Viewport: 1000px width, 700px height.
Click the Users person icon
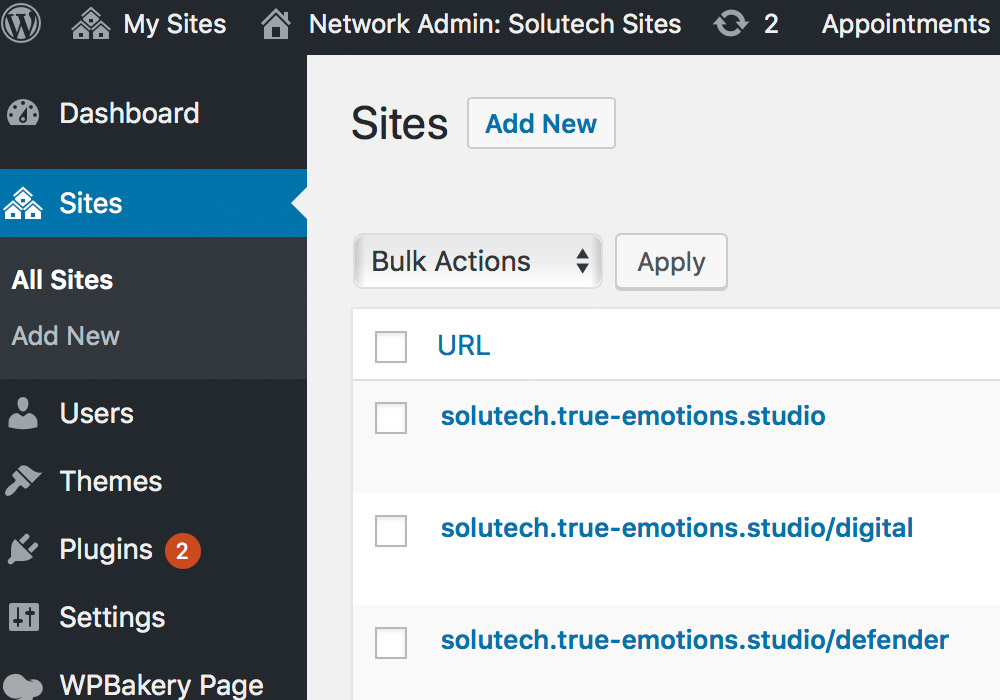click(23, 413)
